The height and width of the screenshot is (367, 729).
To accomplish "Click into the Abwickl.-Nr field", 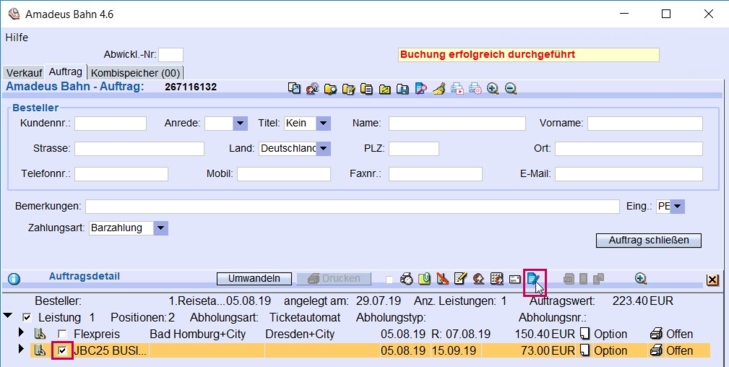I will click(x=171, y=55).
